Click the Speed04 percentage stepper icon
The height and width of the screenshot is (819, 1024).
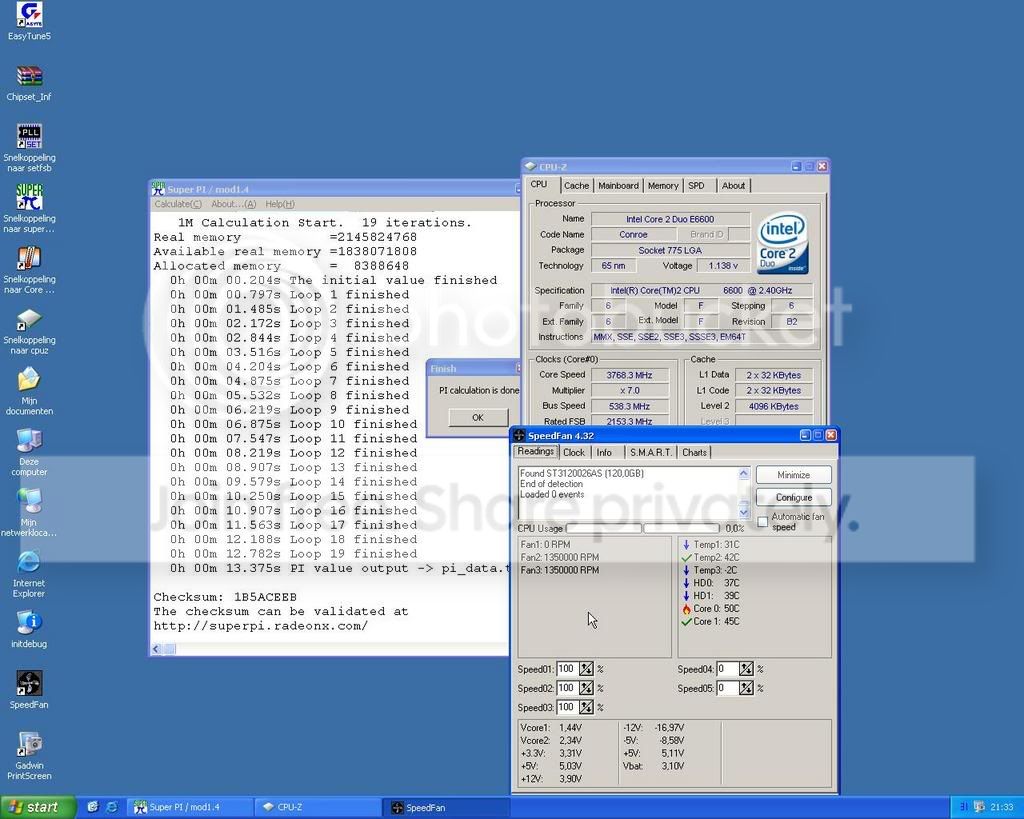pyautogui.click(x=746, y=669)
